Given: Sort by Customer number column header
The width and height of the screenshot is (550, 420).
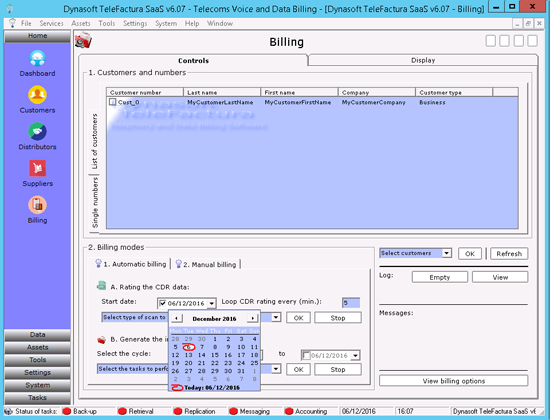Looking at the screenshot, I should click(145, 92).
